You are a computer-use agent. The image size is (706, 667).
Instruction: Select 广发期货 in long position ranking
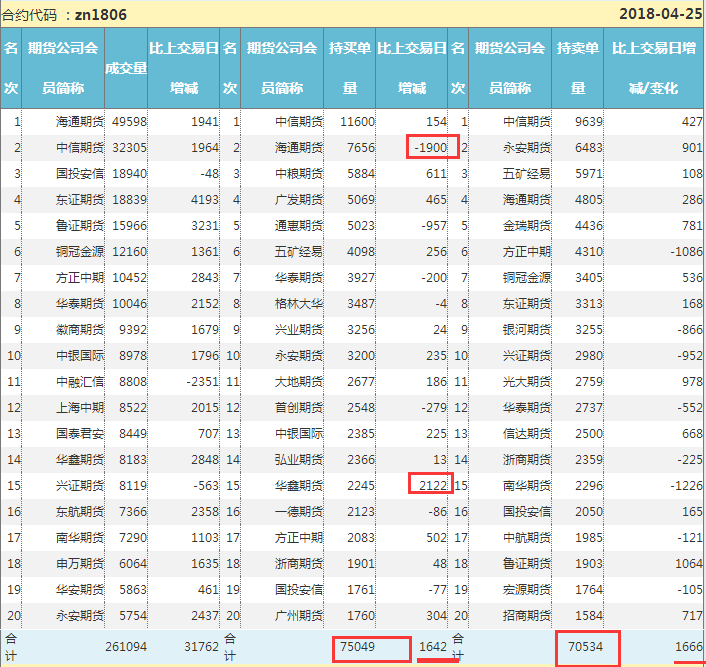[299, 200]
